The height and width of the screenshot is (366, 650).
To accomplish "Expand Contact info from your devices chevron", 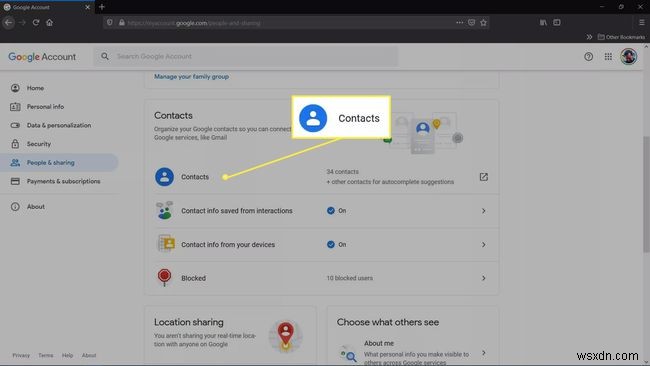I will pos(483,245).
